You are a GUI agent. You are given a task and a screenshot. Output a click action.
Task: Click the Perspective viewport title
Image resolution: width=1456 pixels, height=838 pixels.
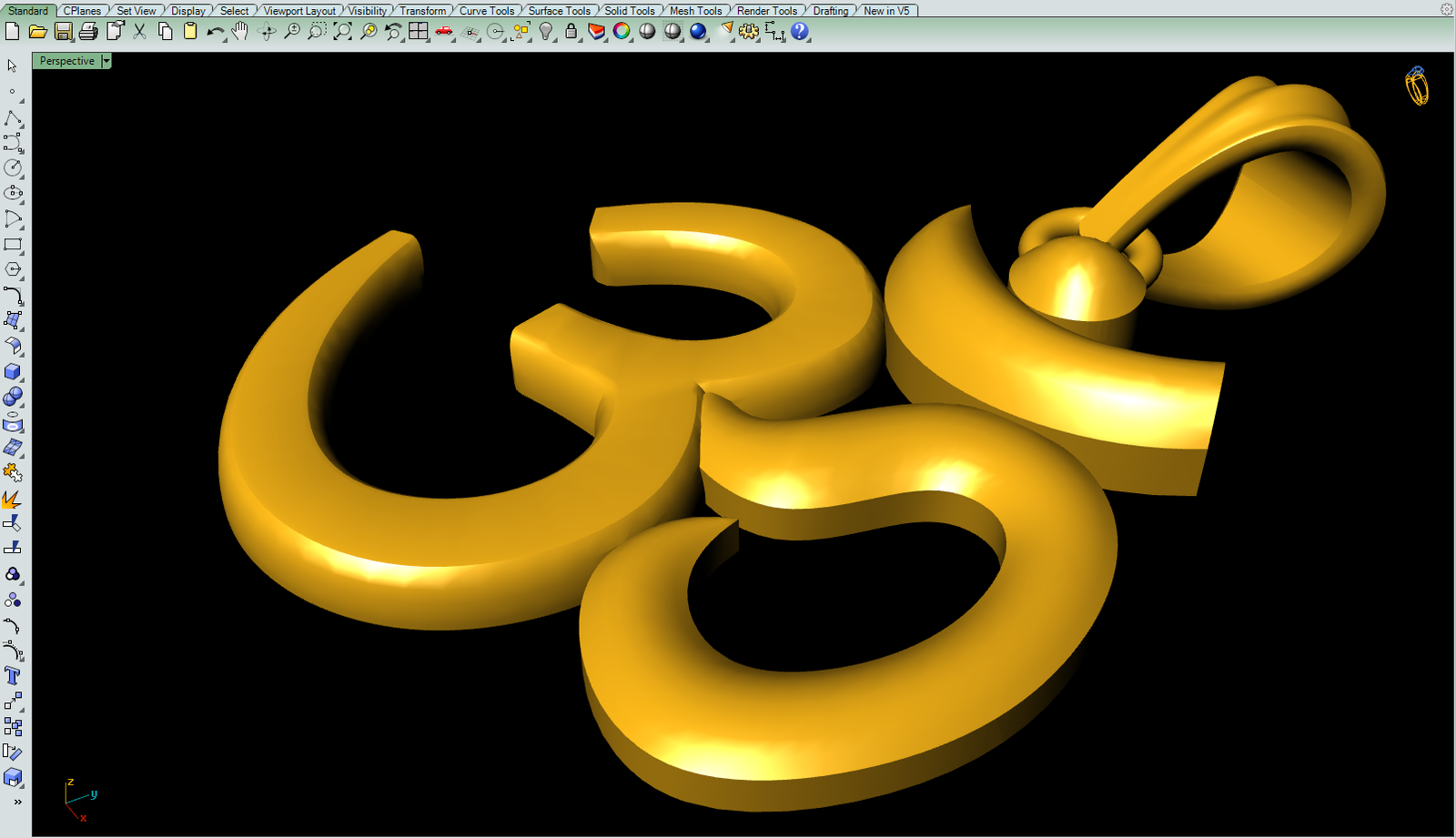pyautogui.click(x=66, y=61)
